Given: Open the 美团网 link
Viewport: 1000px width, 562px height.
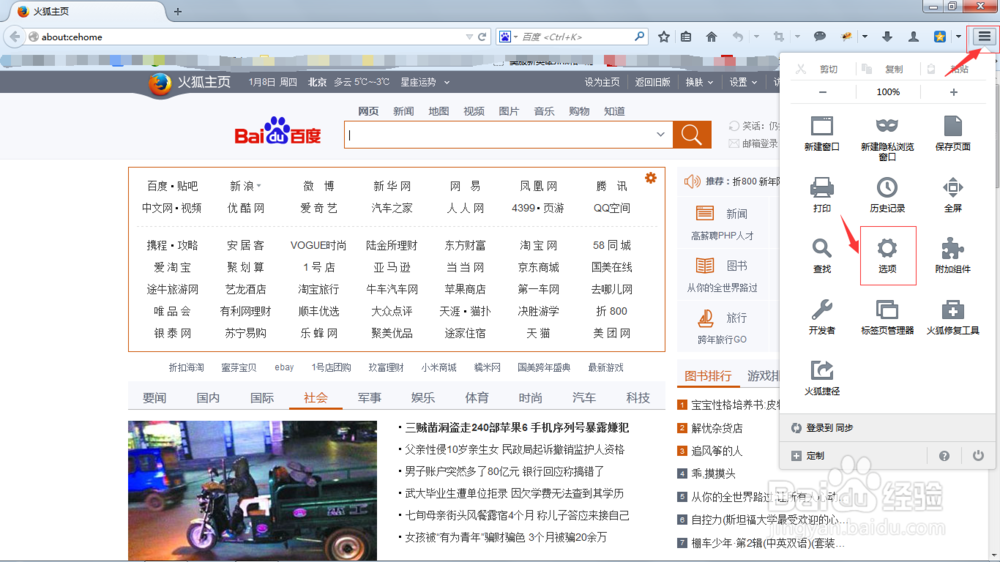Looking at the screenshot, I should pos(611,333).
